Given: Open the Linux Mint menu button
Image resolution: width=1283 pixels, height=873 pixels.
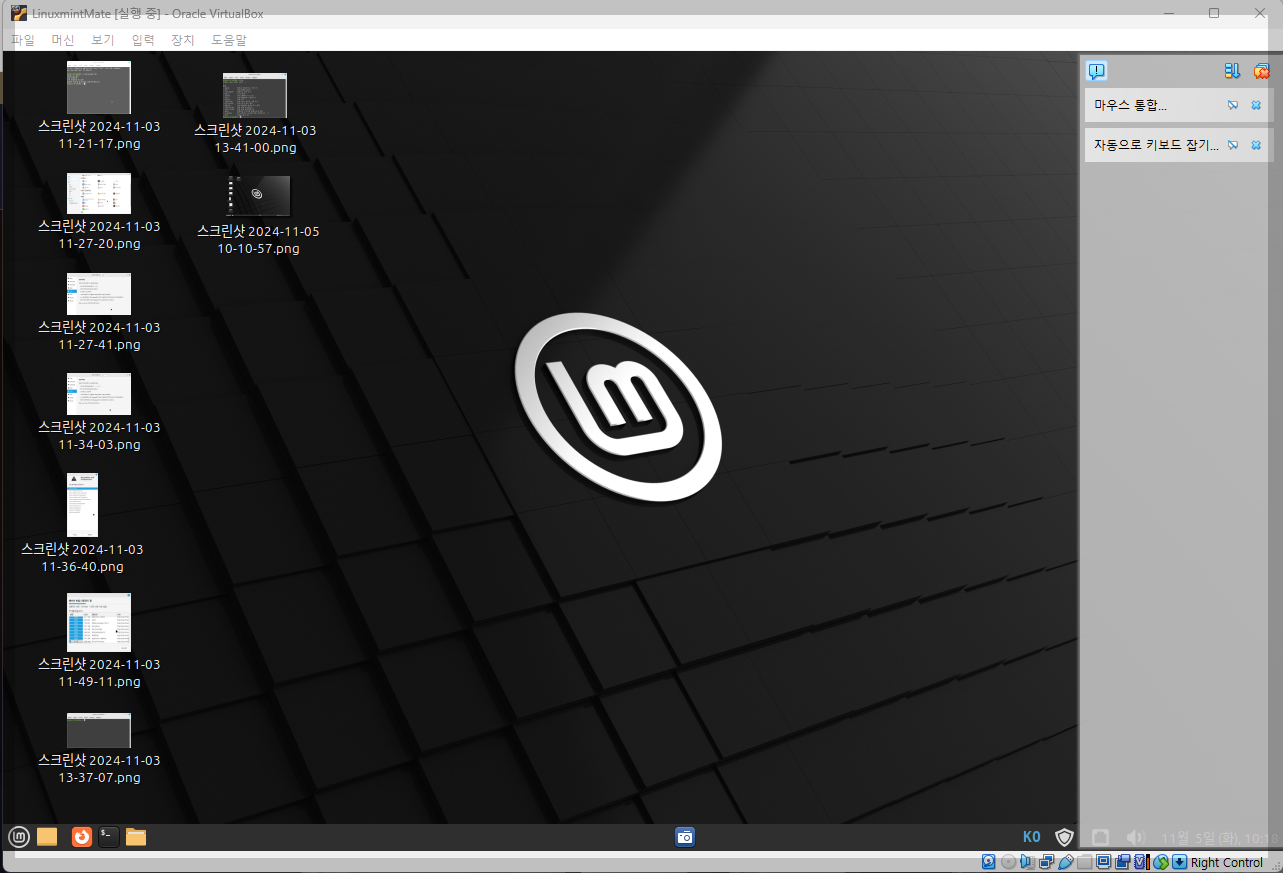Looking at the screenshot, I should (x=18, y=837).
